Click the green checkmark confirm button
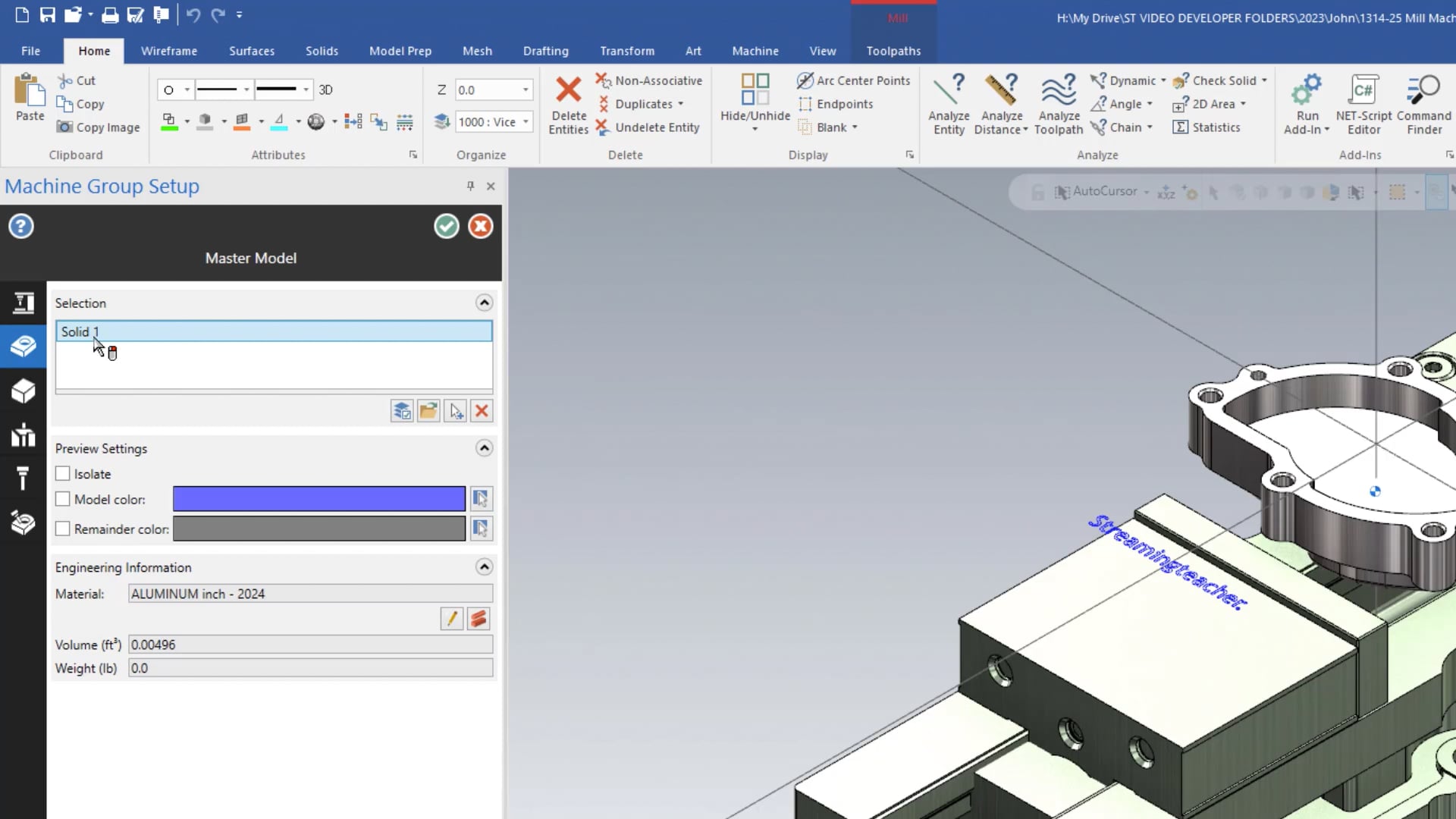The height and width of the screenshot is (819, 1456). [446, 225]
